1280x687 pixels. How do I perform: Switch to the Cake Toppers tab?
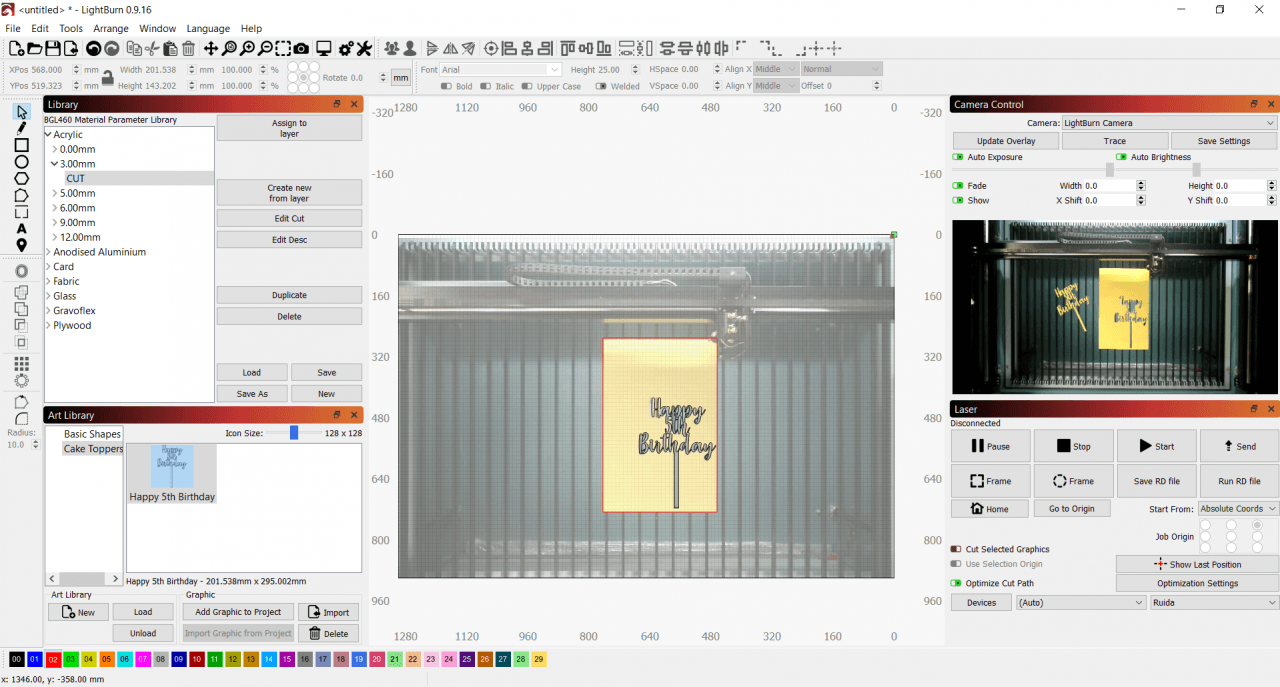pyautogui.click(x=93, y=448)
